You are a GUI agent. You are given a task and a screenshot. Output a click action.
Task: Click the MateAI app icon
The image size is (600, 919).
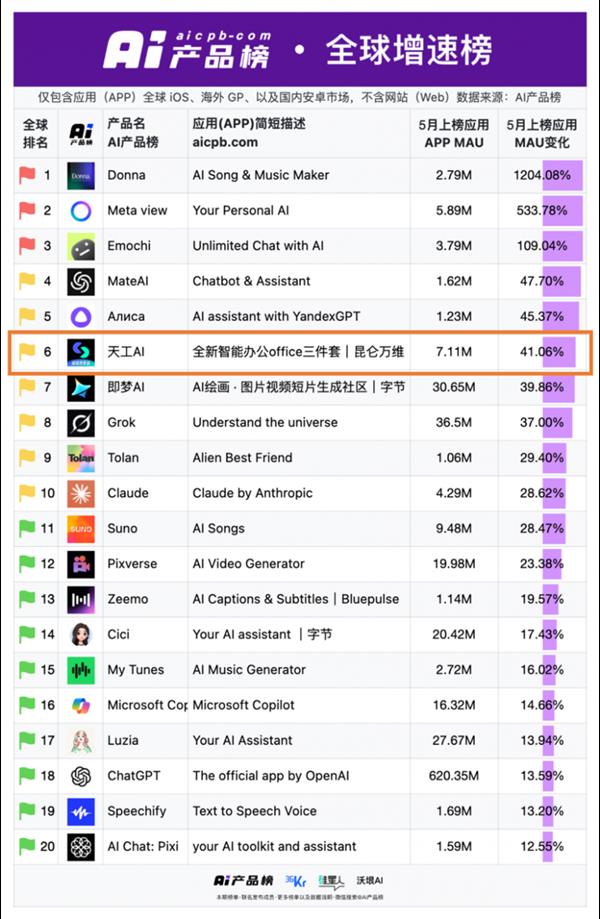[81, 282]
